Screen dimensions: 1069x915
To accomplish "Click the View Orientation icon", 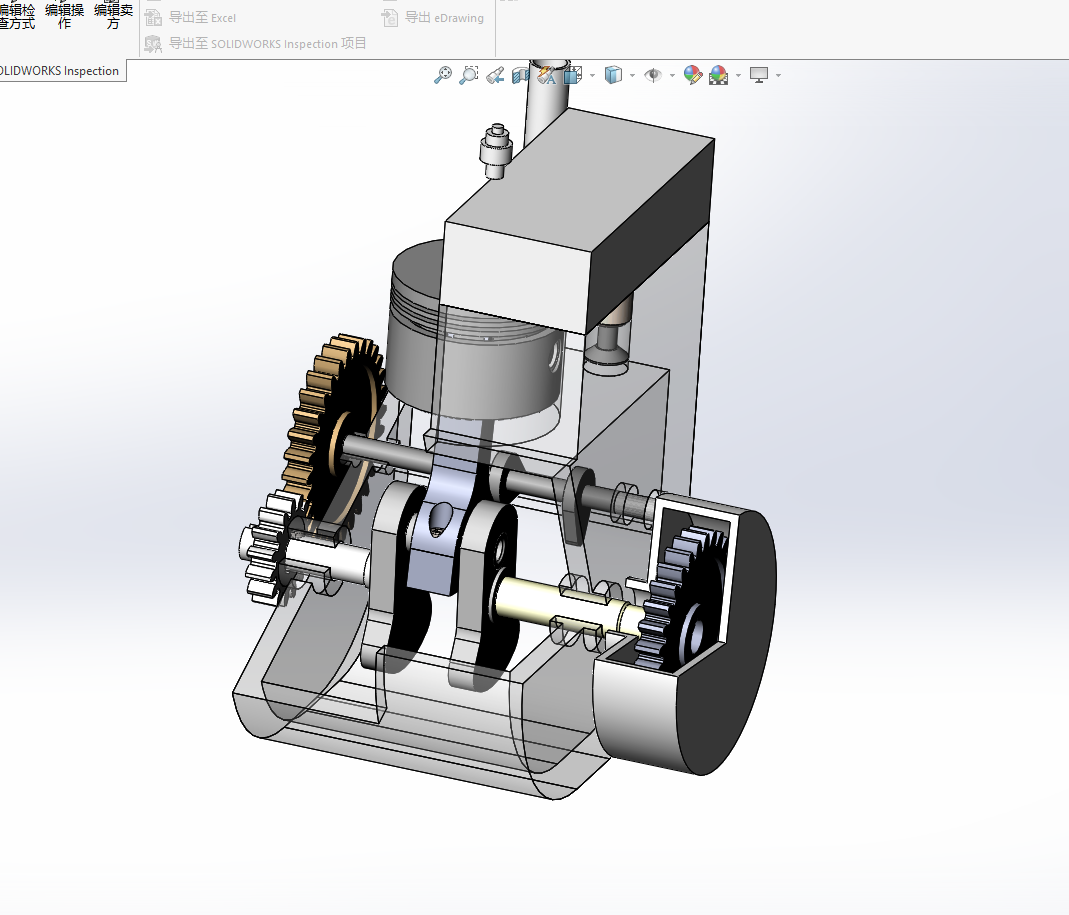I will pyautogui.click(x=573, y=75).
